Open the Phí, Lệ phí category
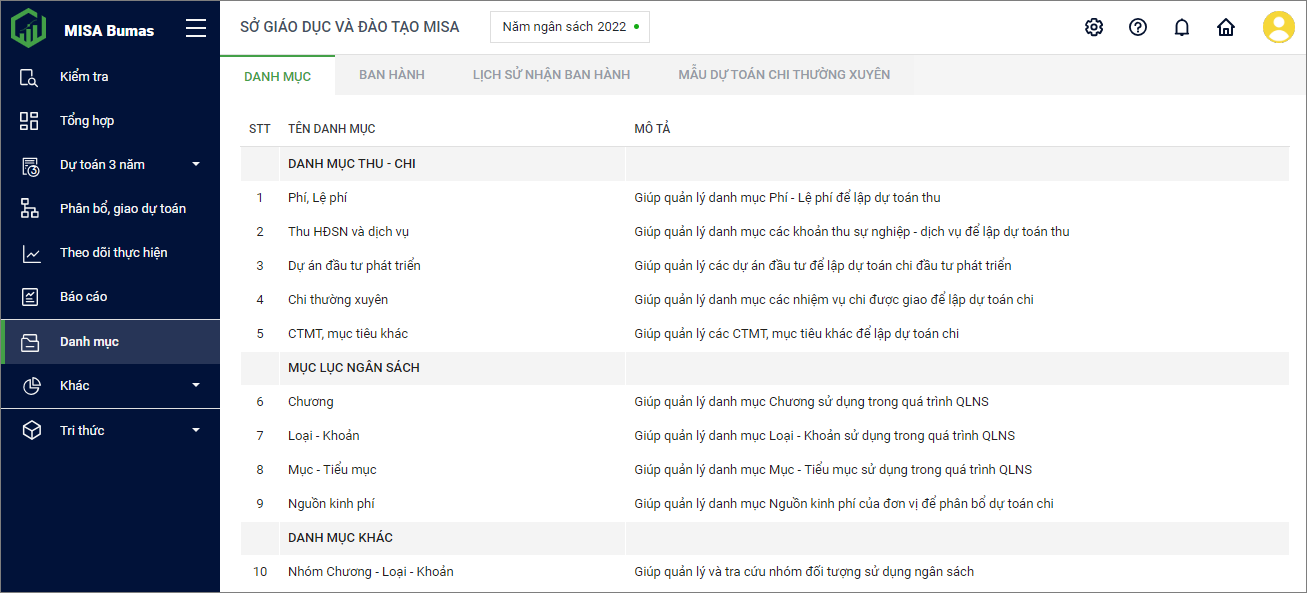This screenshot has width=1307, height=593. click(x=318, y=198)
